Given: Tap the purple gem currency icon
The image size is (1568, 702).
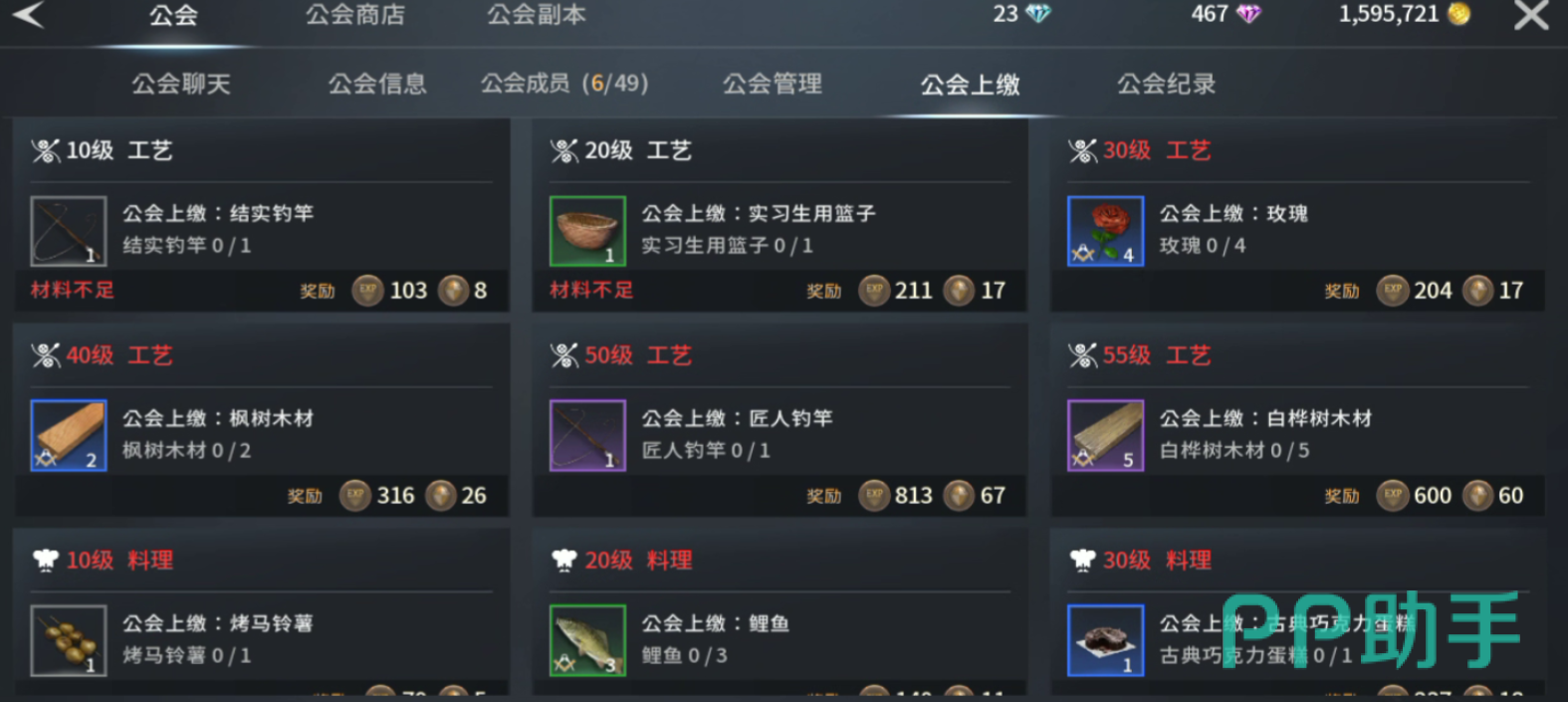Looking at the screenshot, I should (x=1247, y=14).
